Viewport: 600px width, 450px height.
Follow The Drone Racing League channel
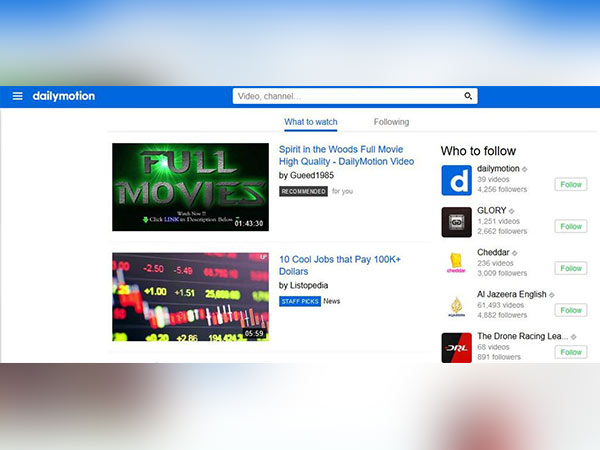571,352
